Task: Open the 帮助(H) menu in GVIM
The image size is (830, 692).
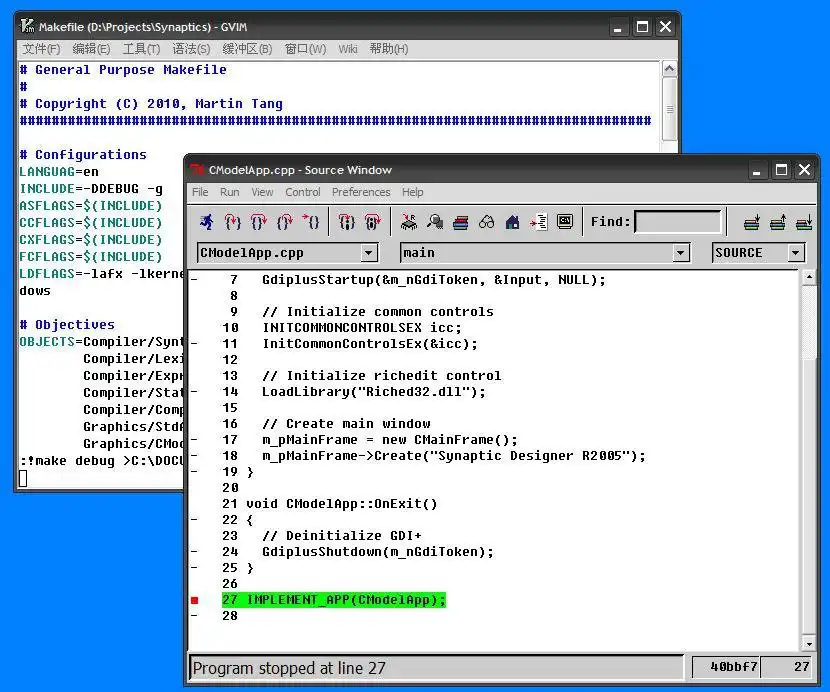Action: [x=389, y=49]
